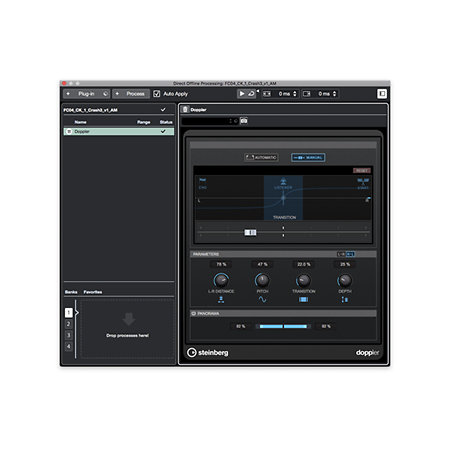This screenshot has height=450, width=450.
Task: Click the Pitch sine wave icon
Action: (x=262, y=300)
